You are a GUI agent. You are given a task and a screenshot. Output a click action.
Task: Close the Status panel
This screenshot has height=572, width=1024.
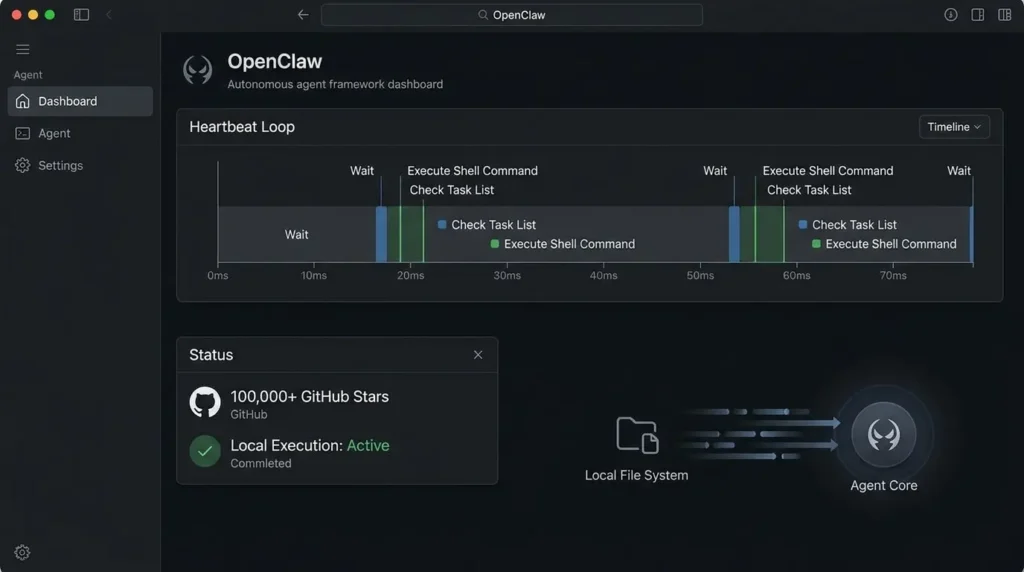tap(478, 355)
